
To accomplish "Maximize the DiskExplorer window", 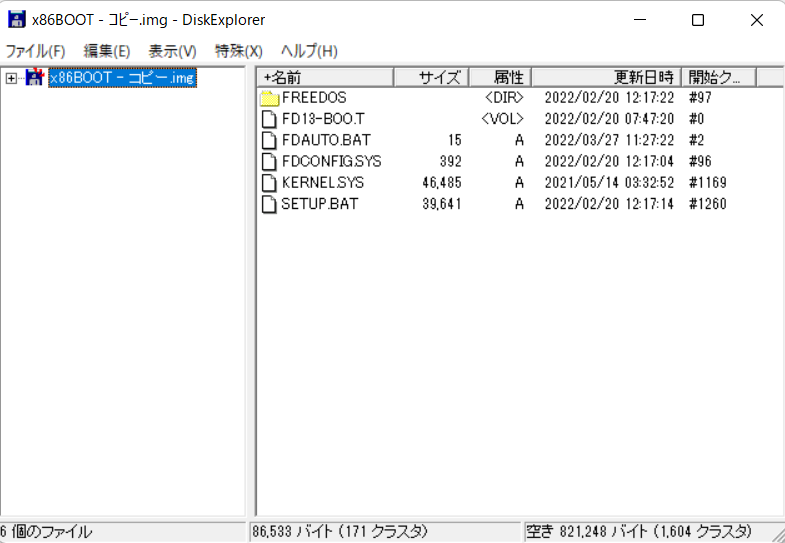I will point(698,20).
